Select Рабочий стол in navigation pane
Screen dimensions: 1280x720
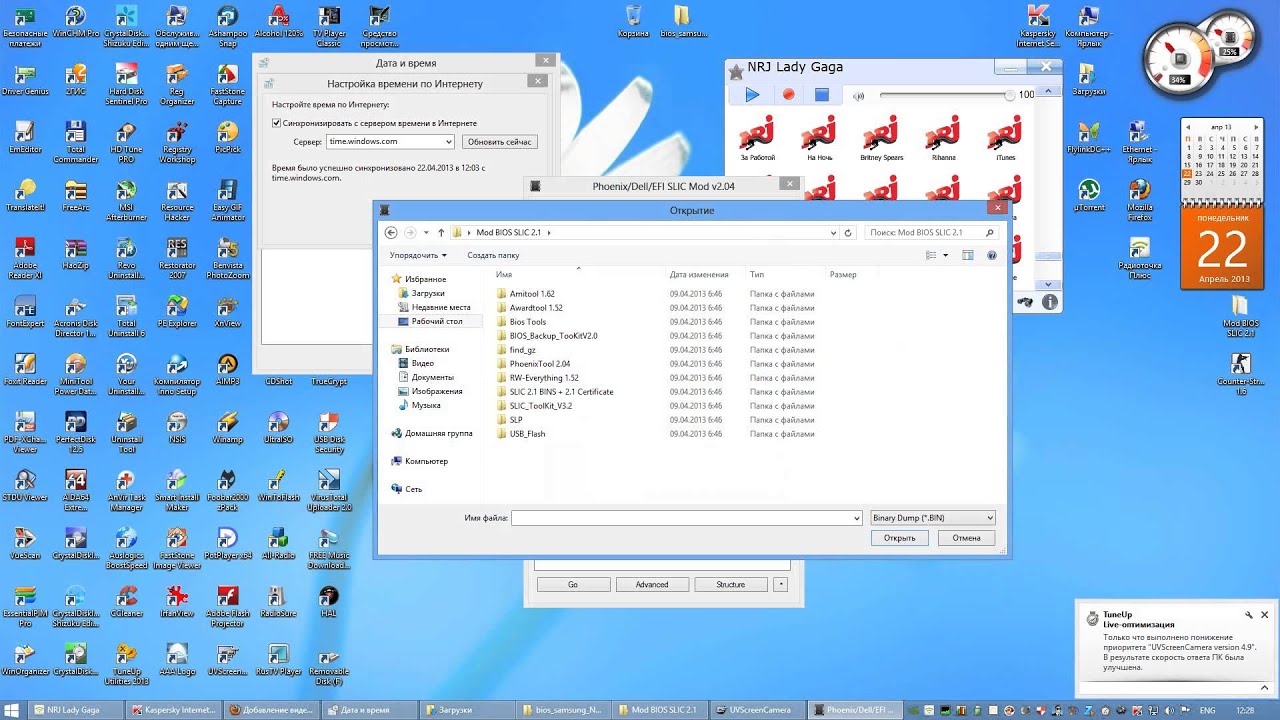click(x=436, y=321)
